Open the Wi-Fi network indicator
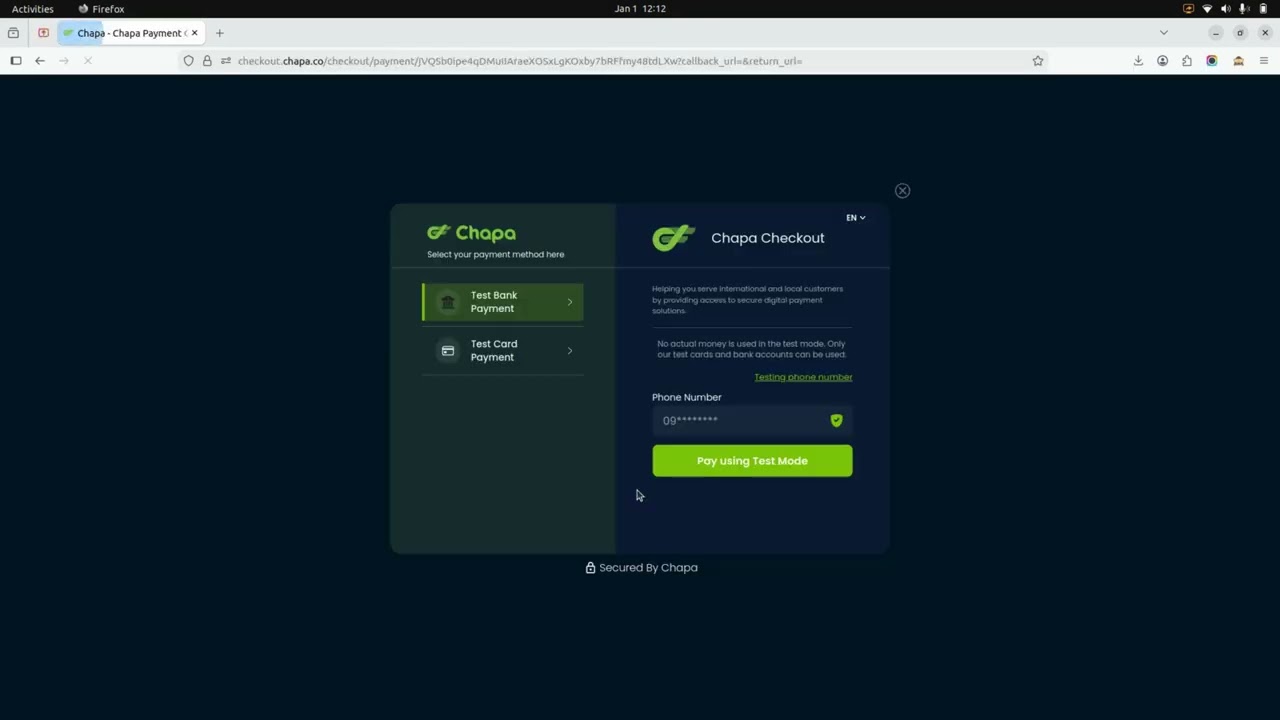The height and width of the screenshot is (720, 1280). [1207, 9]
